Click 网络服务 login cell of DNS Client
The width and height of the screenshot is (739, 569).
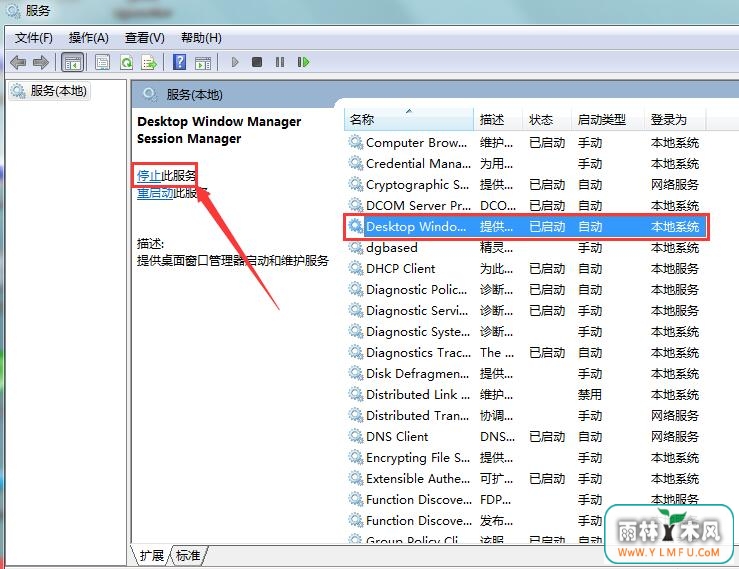pos(675,437)
